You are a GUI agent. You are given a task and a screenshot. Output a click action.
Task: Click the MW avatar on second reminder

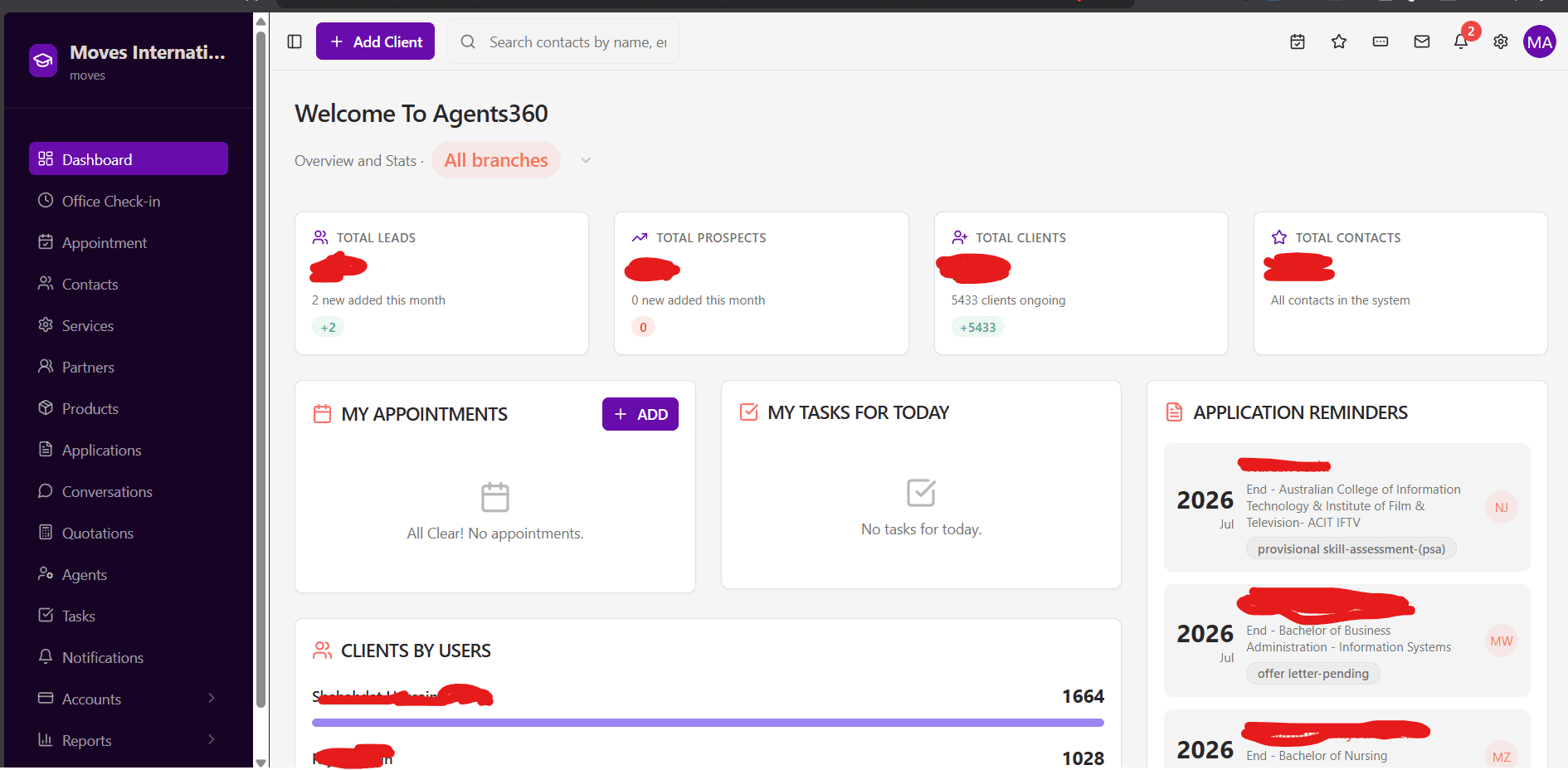coord(1502,641)
